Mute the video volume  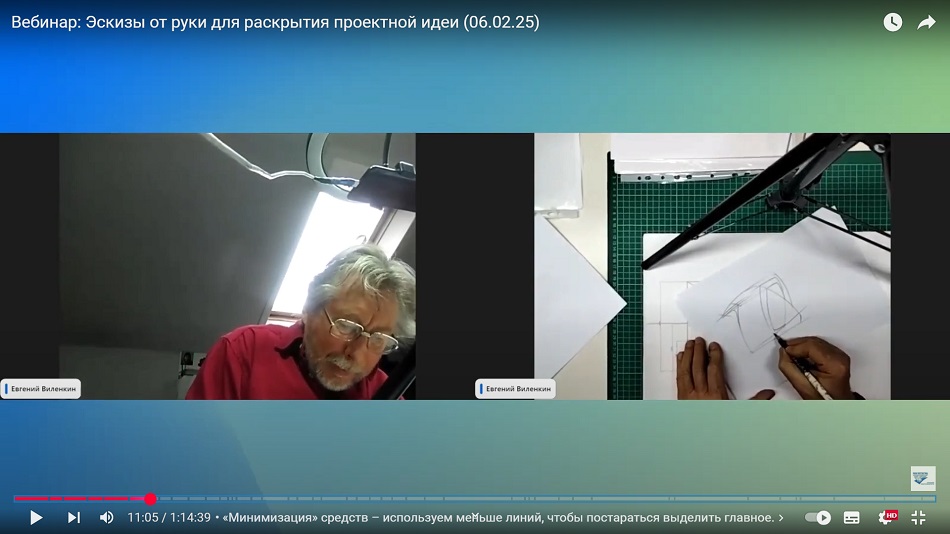[106, 517]
